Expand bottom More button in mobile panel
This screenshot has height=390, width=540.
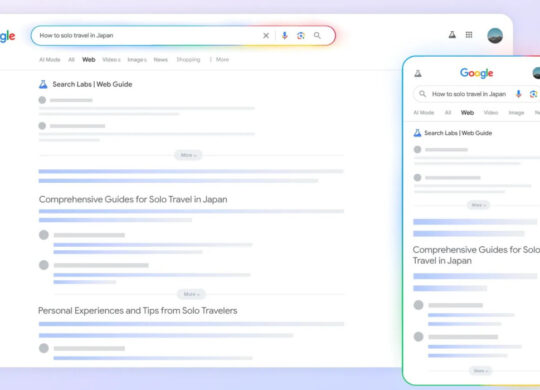(x=480, y=371)
